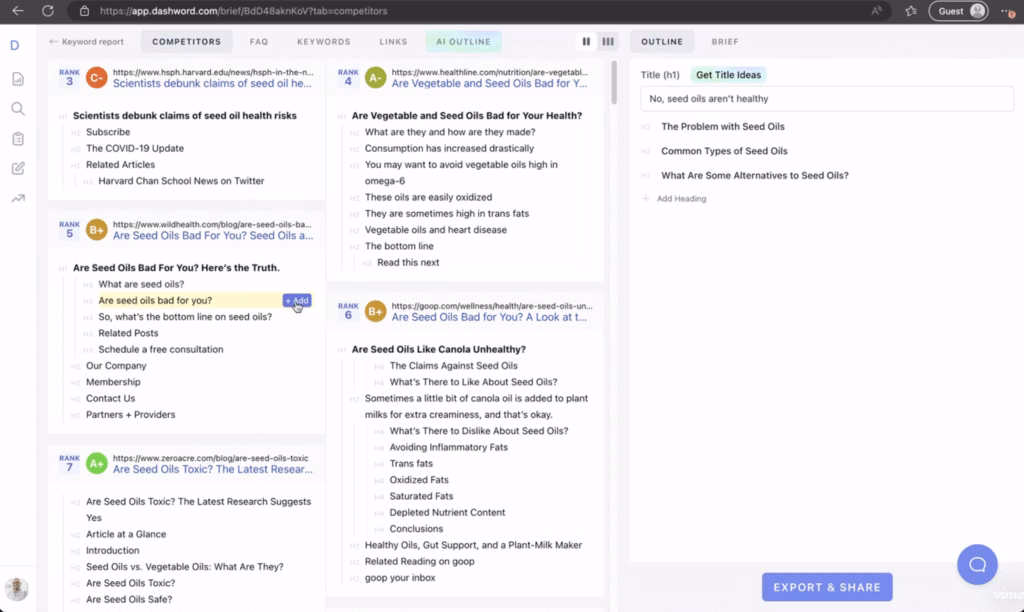Click the Dashword logo icon
Viewport: 1024px width, 612px height.
pos(15,45)
